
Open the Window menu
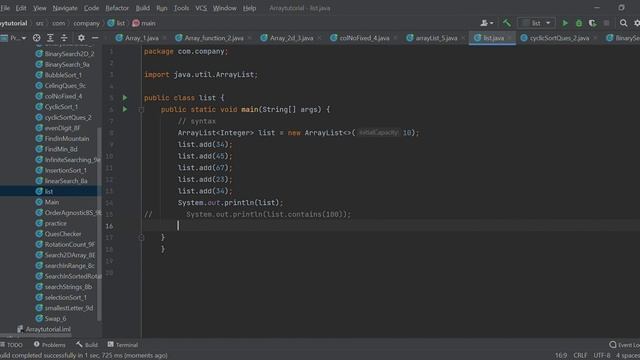224,8
